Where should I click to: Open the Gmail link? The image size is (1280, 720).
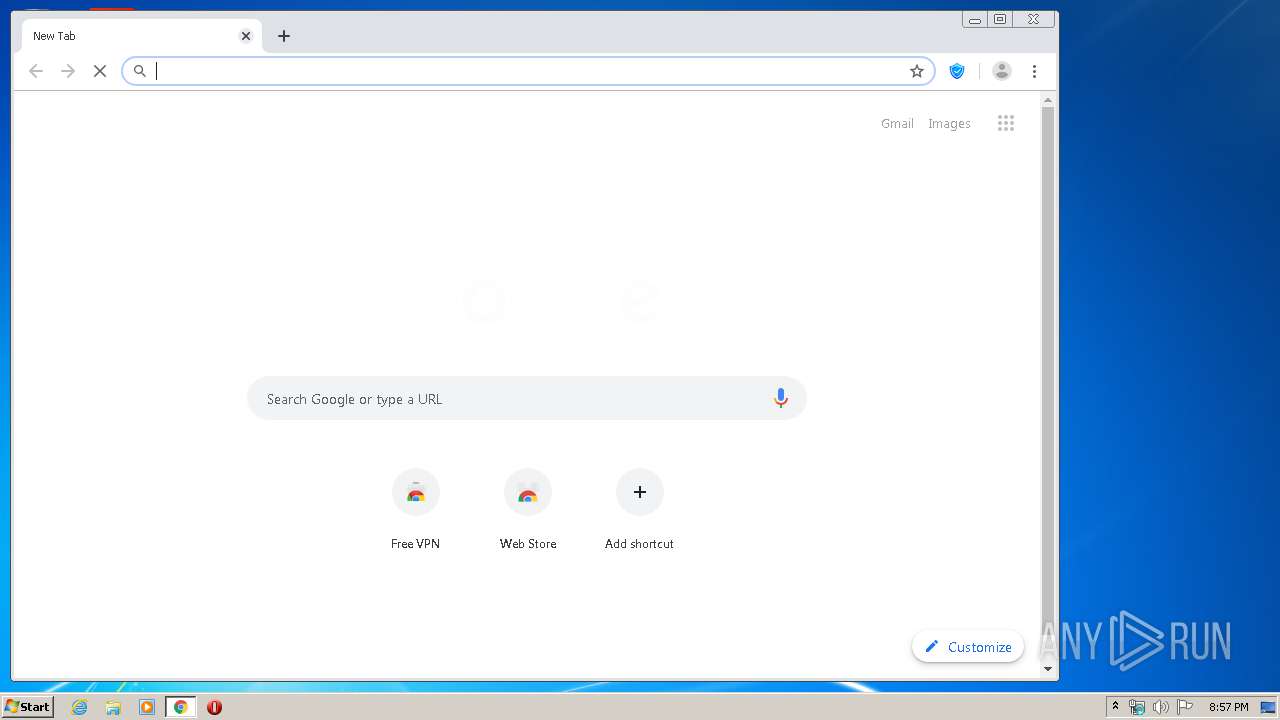coord(897,123)
